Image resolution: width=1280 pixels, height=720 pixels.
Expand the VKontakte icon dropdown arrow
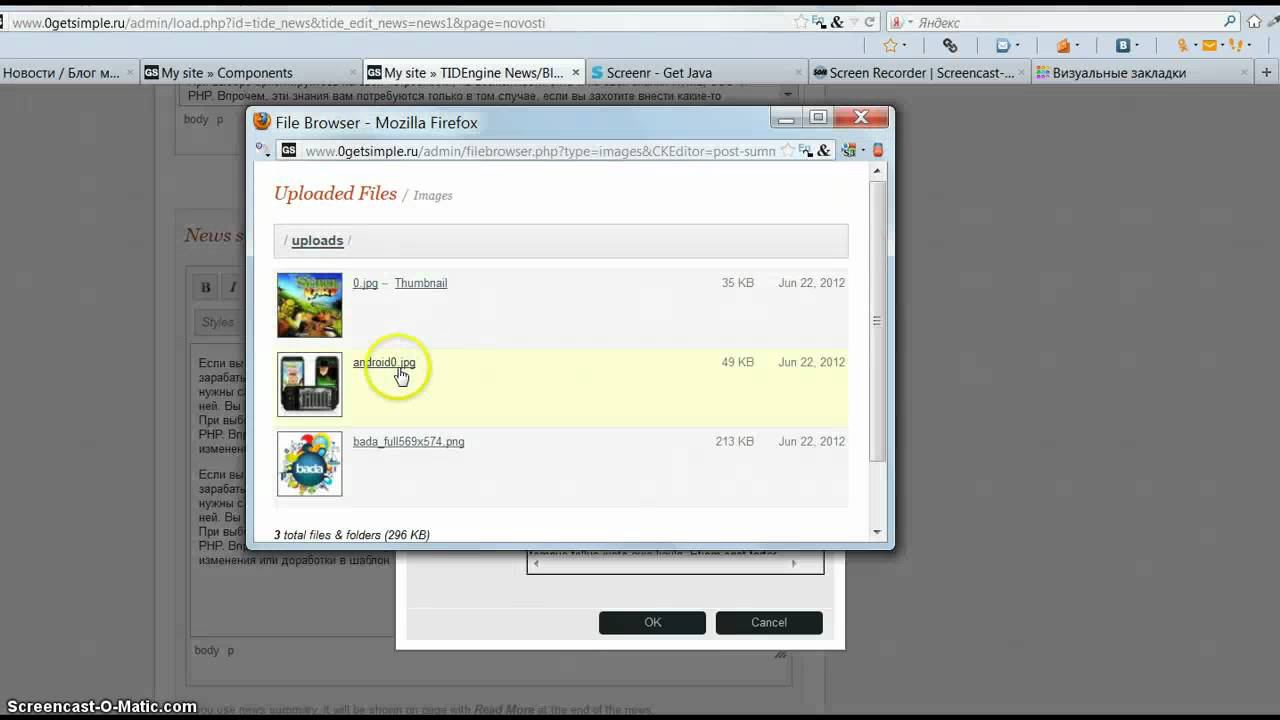click(x=1137, y=46)
